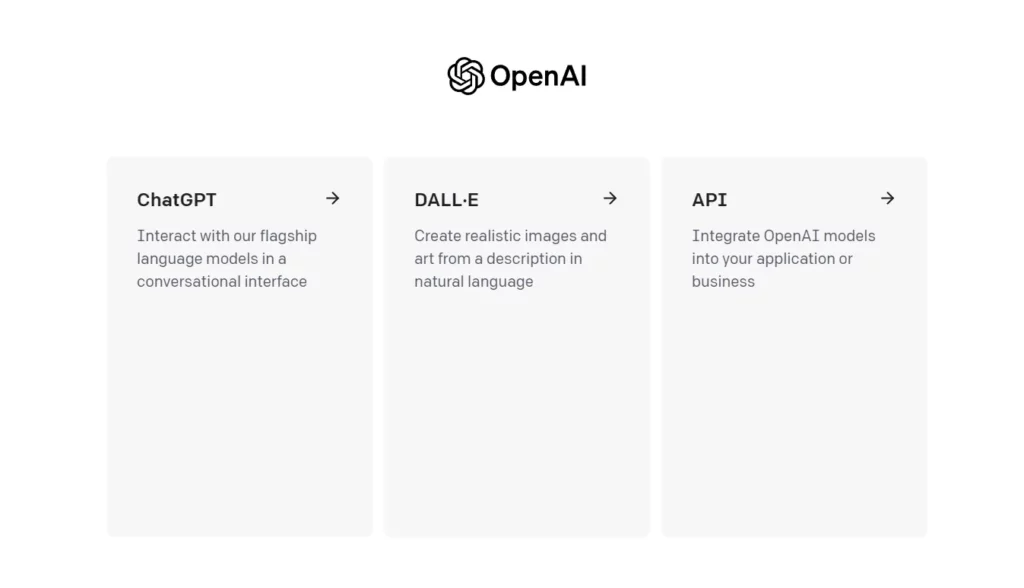Viewport: 1024px width, 588px height.
Task: Click 'business' text in API card
Action: tap(723, 282)
